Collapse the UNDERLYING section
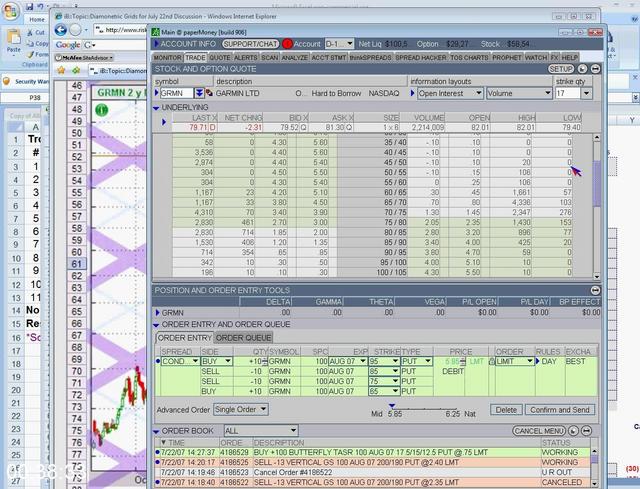Image resolution: width=640 pixels, height=489 pixels. coord(156,108)
